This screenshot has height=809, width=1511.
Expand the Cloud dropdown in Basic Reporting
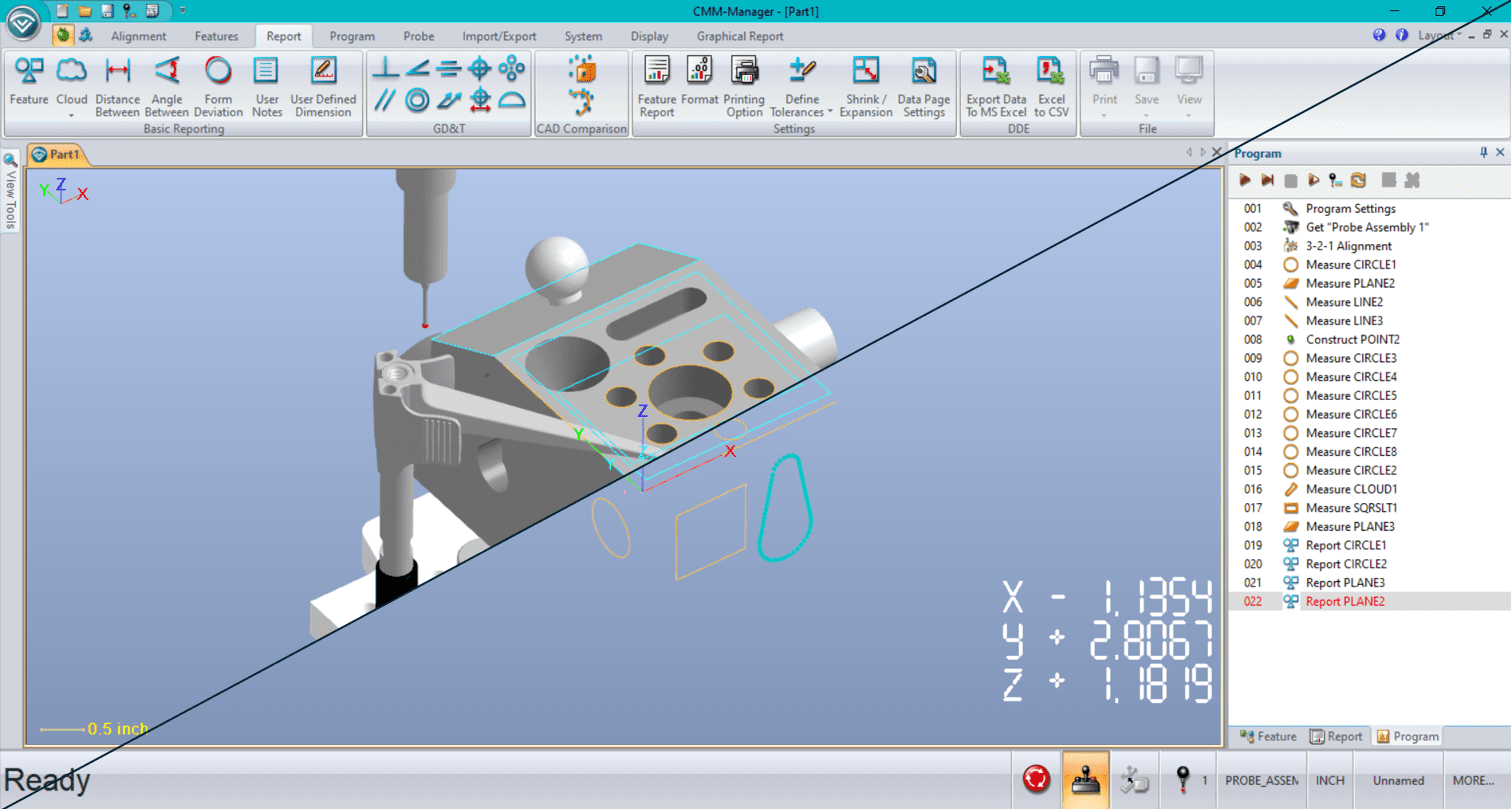(72, 114)
